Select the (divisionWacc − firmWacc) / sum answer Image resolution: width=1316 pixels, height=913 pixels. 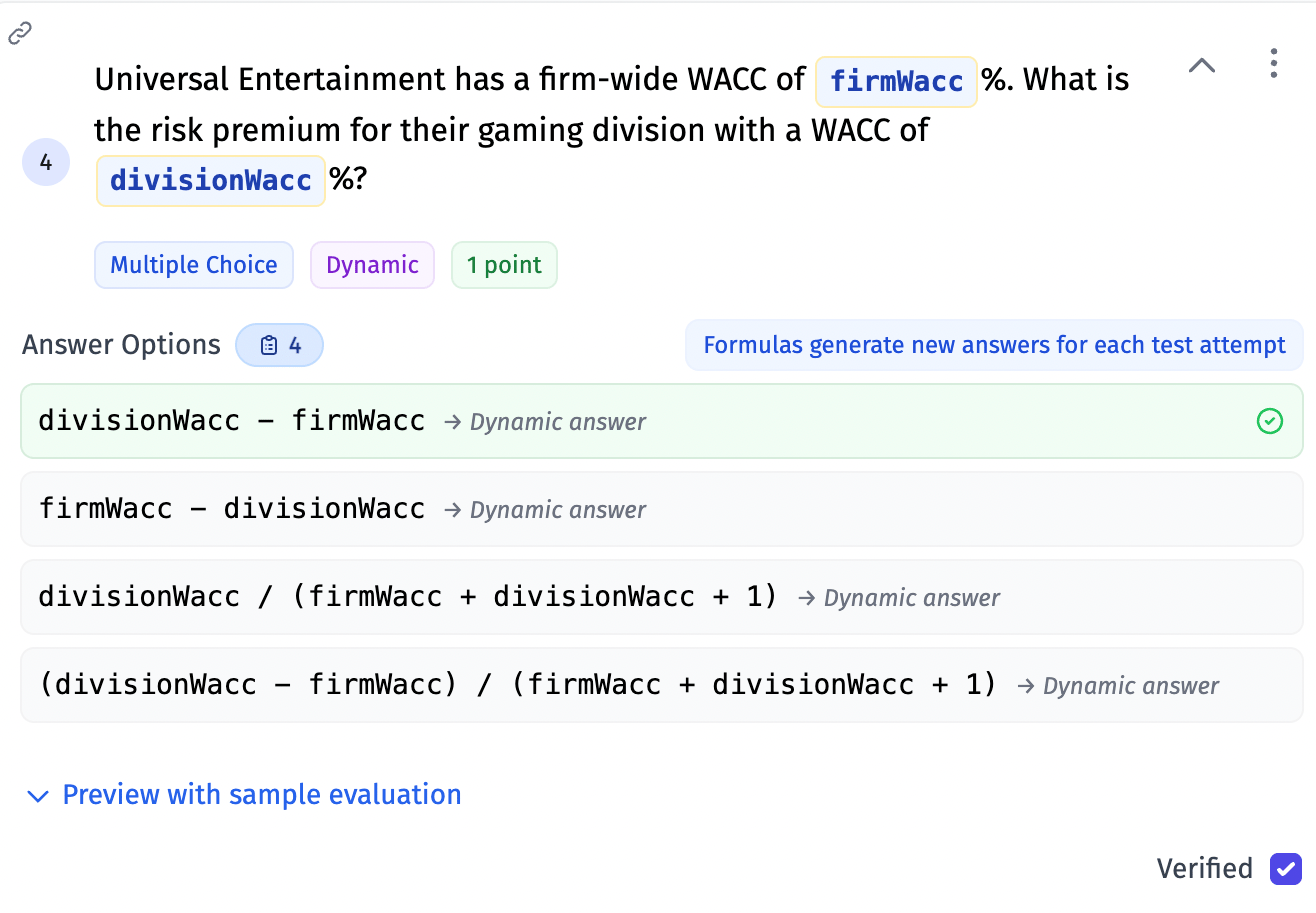[517, 685]
